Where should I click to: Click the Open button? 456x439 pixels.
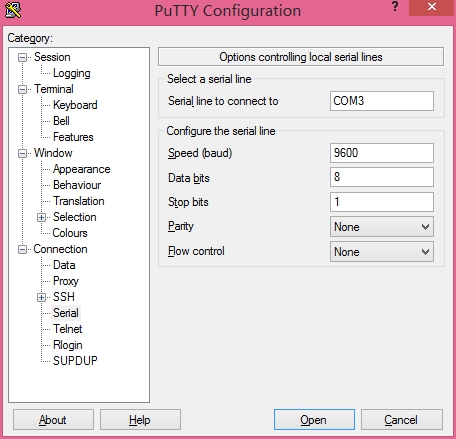[314, 420]
